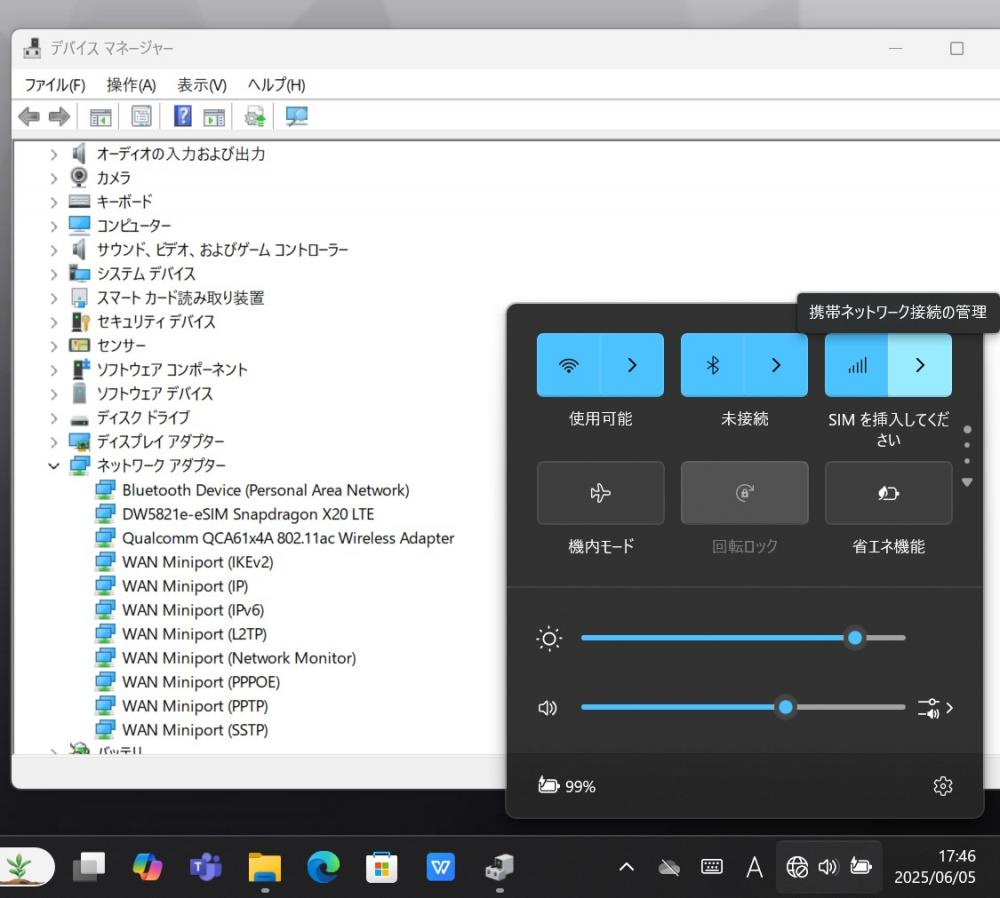
Task: Expand the ディスク ドライブ category
Action: [x=54, y=418]
